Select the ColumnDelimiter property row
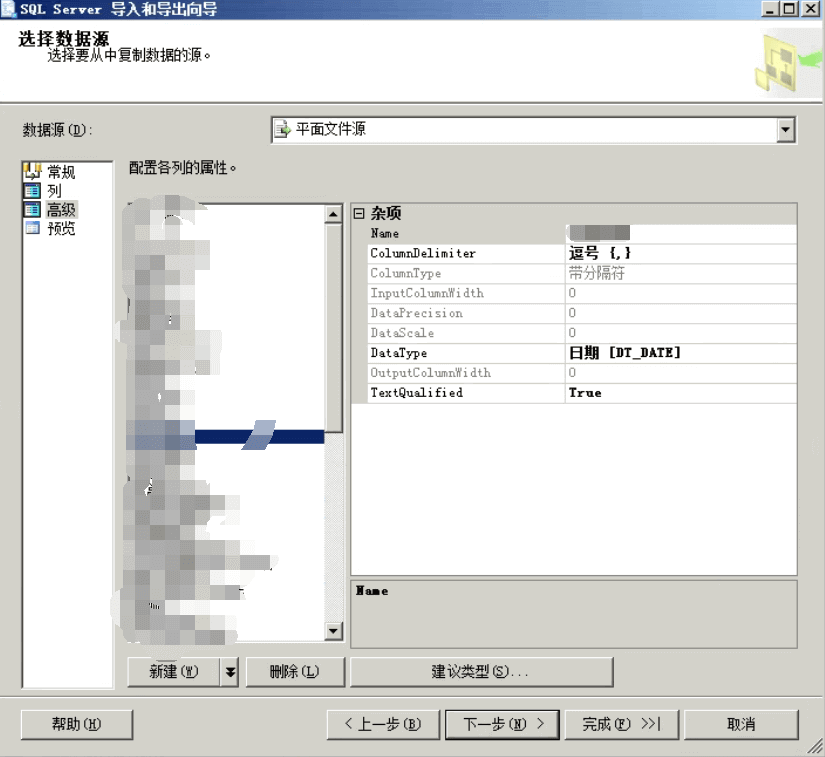The image size is (825, 757). click(423, 253)
